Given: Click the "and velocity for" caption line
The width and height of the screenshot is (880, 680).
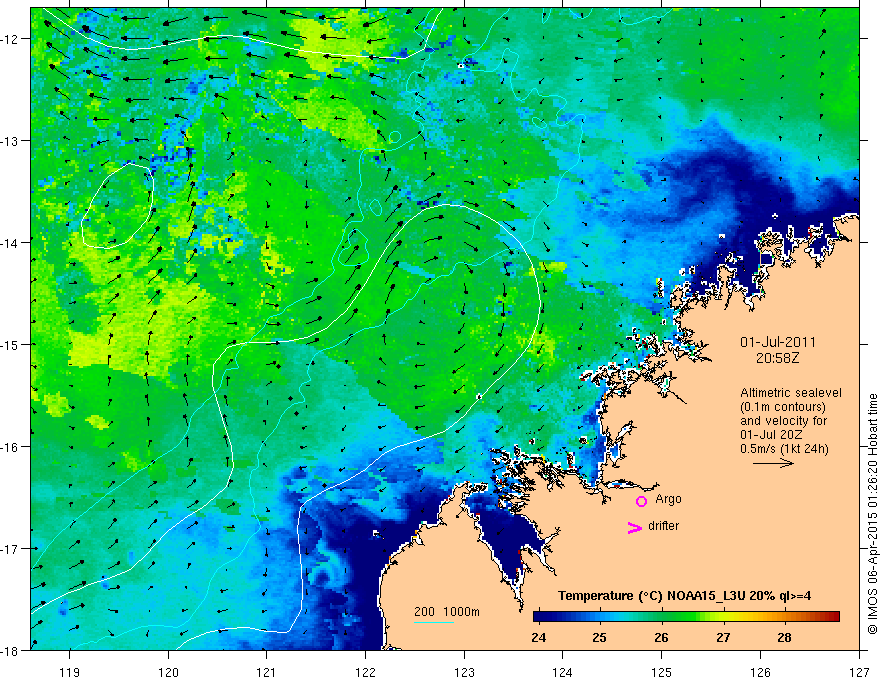Looking at the screenshot, I should [x=783, y=421].
